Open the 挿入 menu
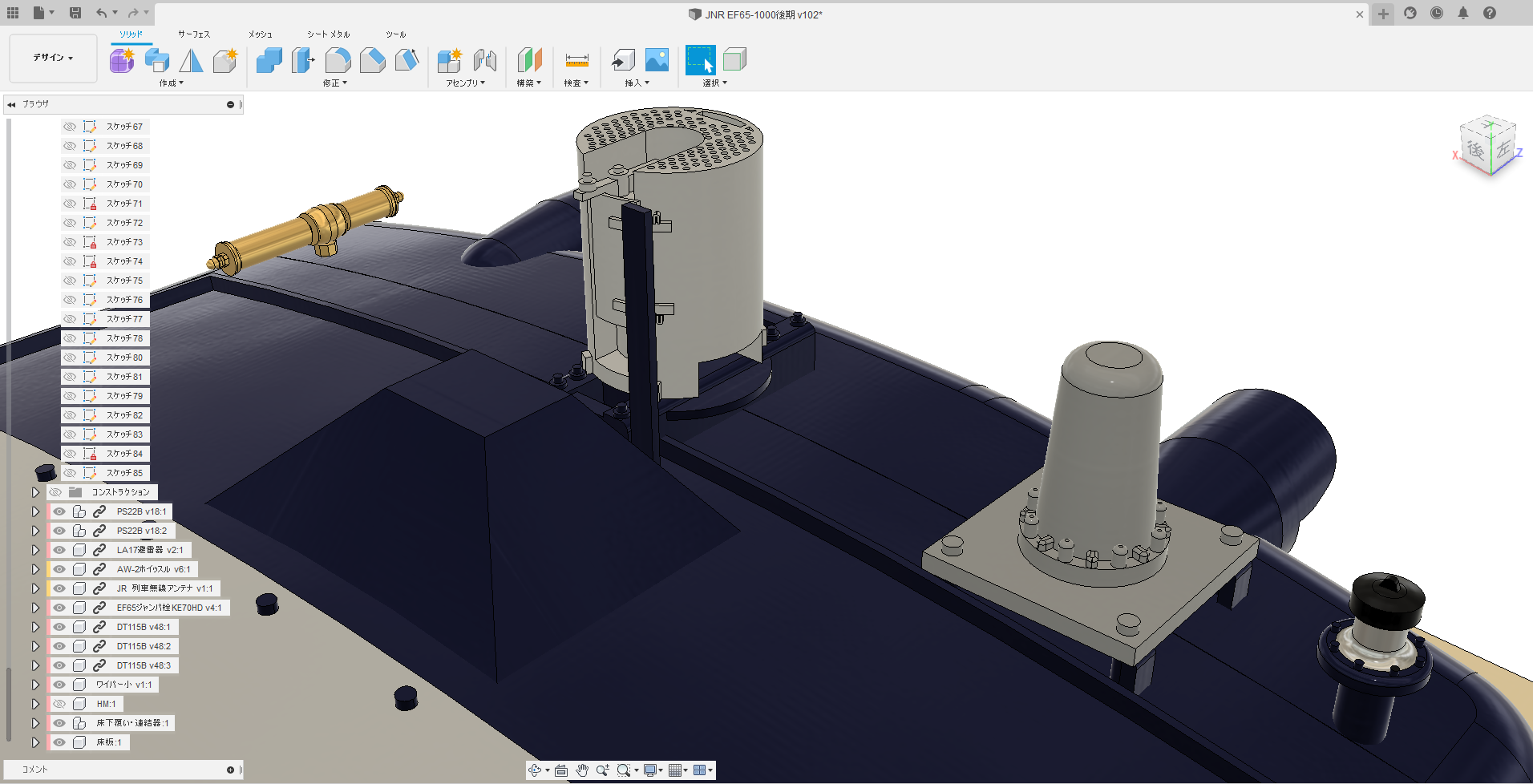 tap(637, 83)
